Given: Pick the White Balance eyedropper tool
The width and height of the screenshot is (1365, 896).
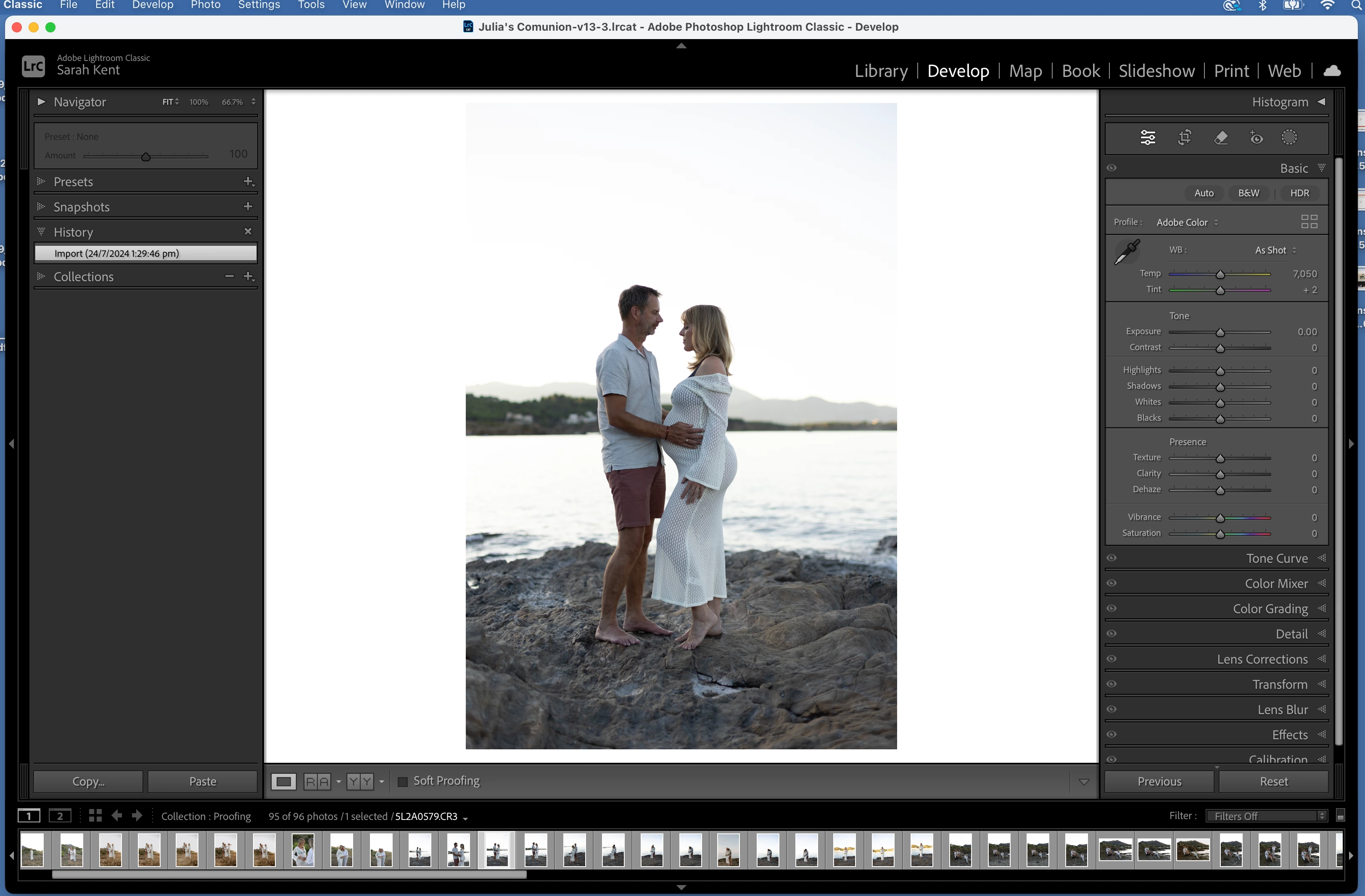Looking at the screenshot, I should 1126,252.
